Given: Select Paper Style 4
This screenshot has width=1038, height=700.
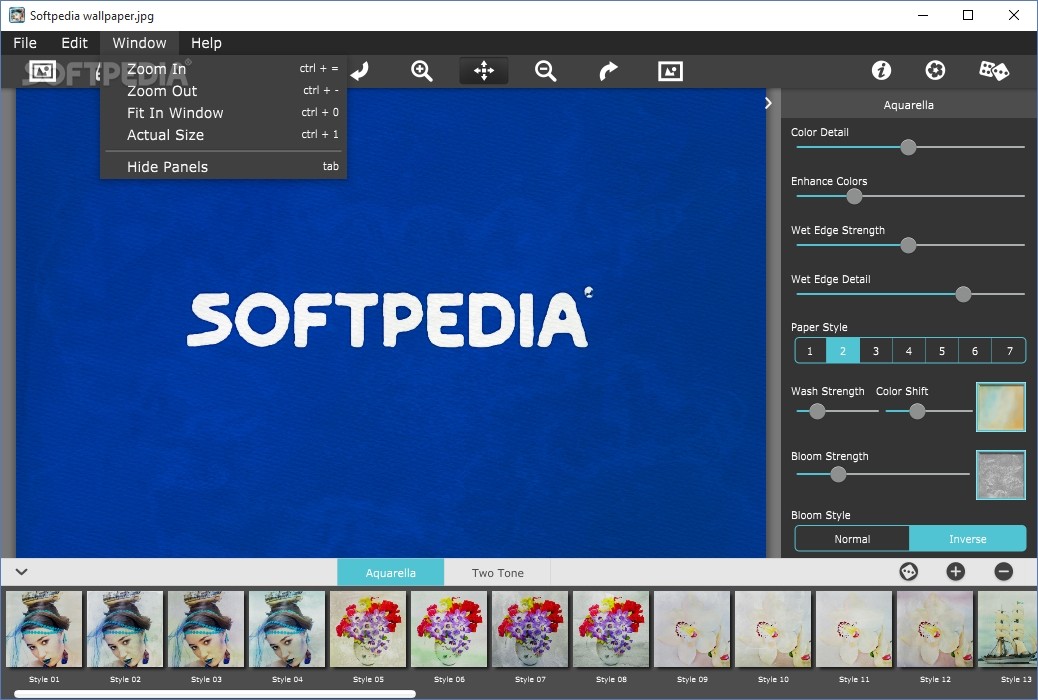Looking at the screenshot, I should pyautogui.click(x=909, y=351).
